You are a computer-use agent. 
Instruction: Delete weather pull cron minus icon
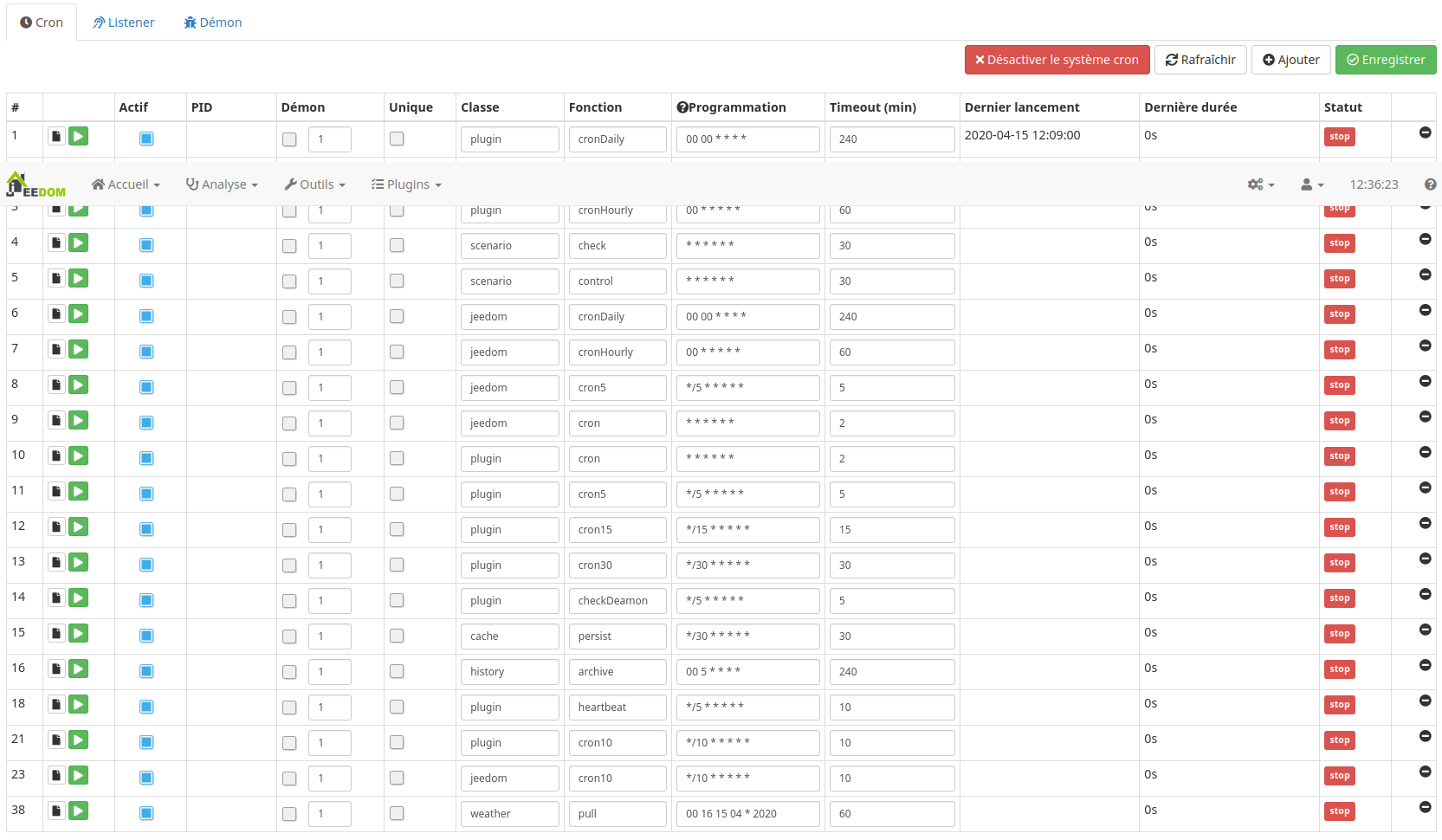pos(1425,807)
